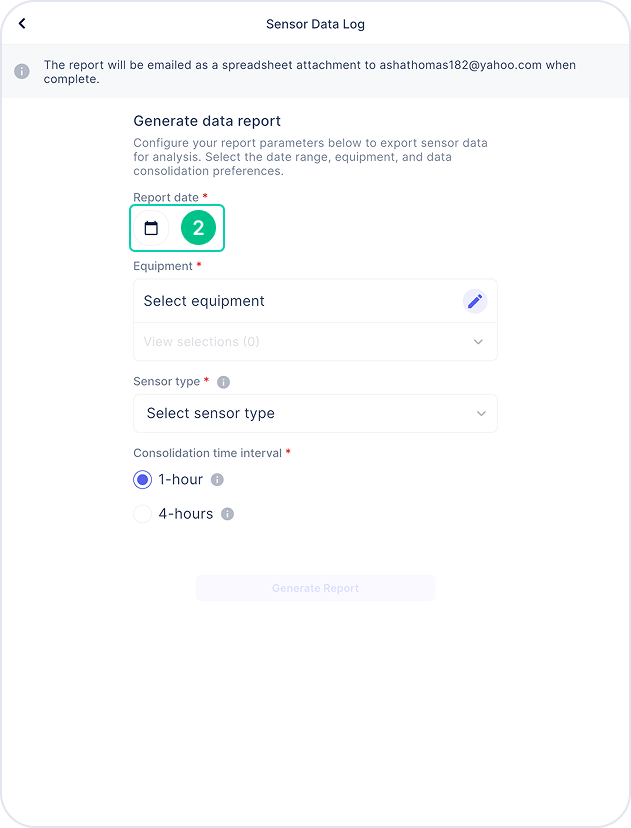
Task: Click the Sensor type info icon
Action: pyautogui.click(x=223, y=382)
